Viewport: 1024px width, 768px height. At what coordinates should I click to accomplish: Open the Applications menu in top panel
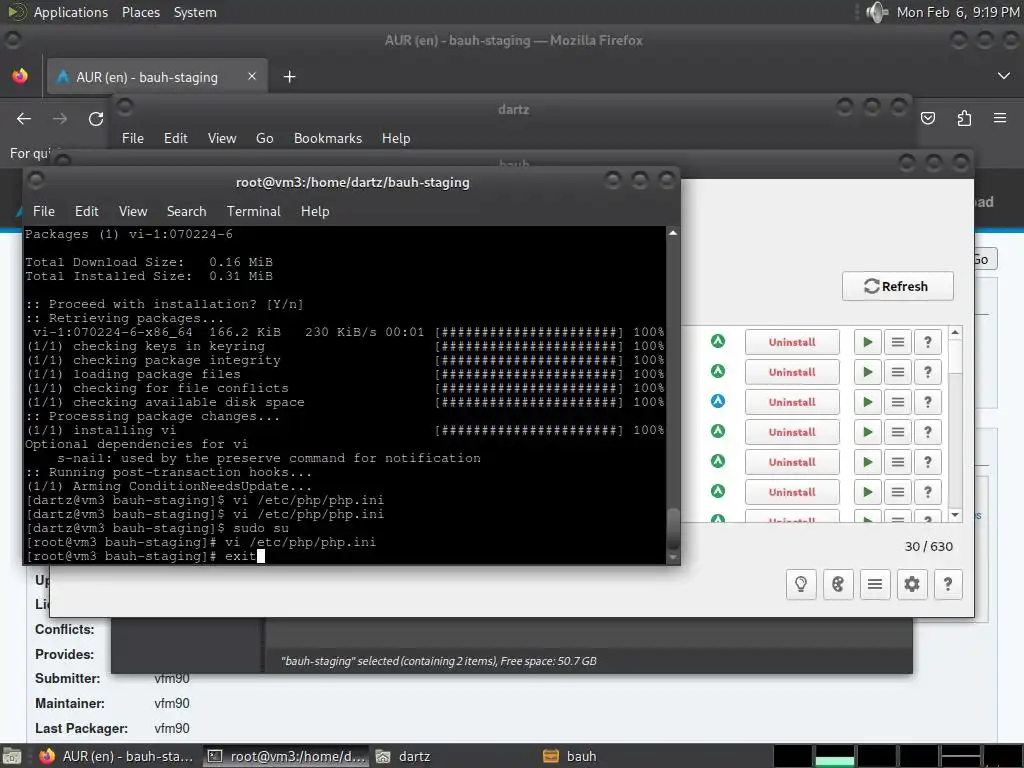[71, 12]
